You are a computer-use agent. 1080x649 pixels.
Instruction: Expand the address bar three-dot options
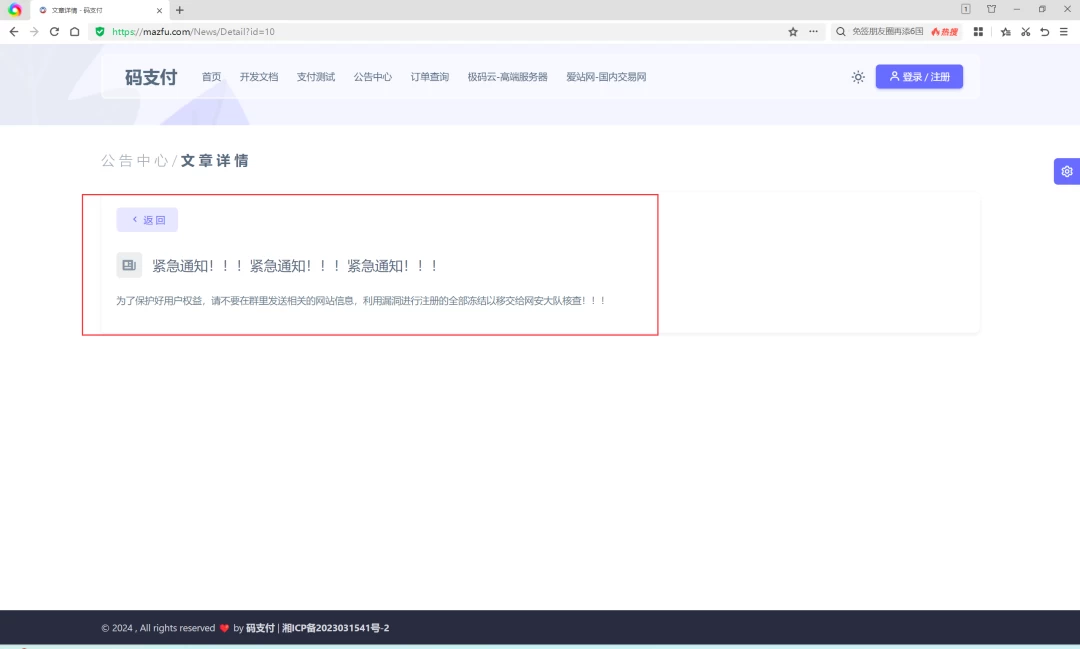[813, 32]
